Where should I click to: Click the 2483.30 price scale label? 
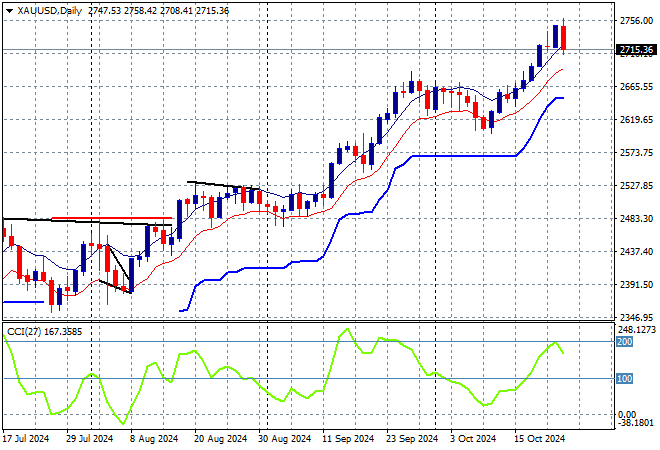click(x=636, y=218)
